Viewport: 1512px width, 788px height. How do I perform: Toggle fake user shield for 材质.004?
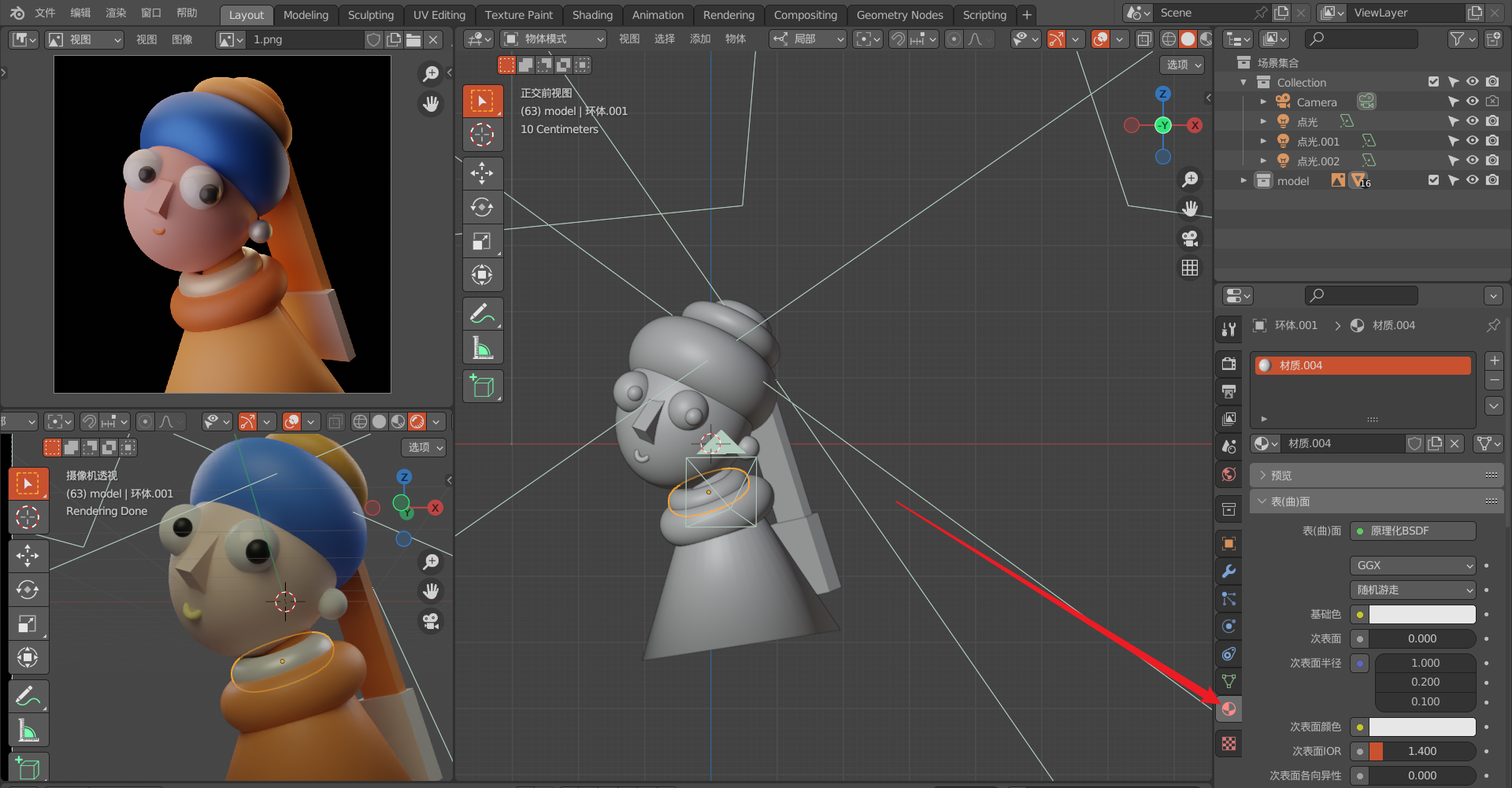pos(1415,444)
